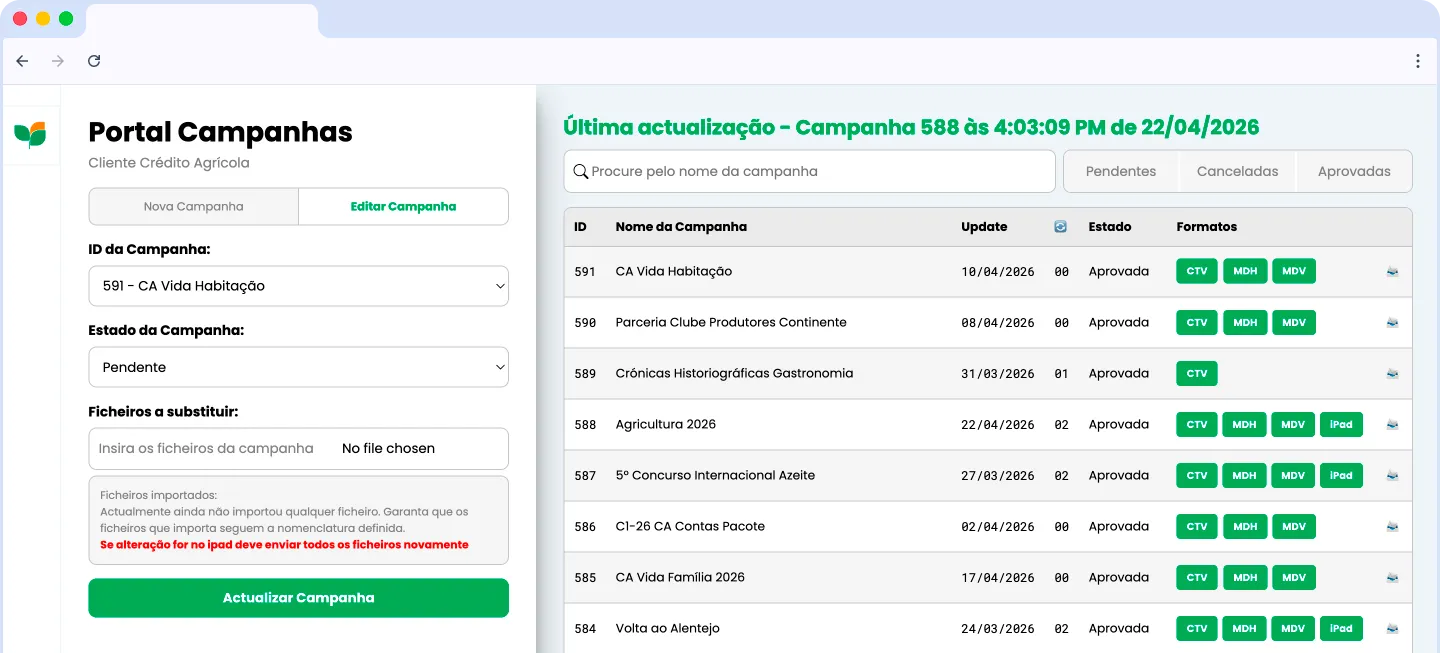Click 5º Concurso Internacional Azeite name
Image resolution: width=1440 pixels, height=653 pixels.
click(x=715, y=476)
